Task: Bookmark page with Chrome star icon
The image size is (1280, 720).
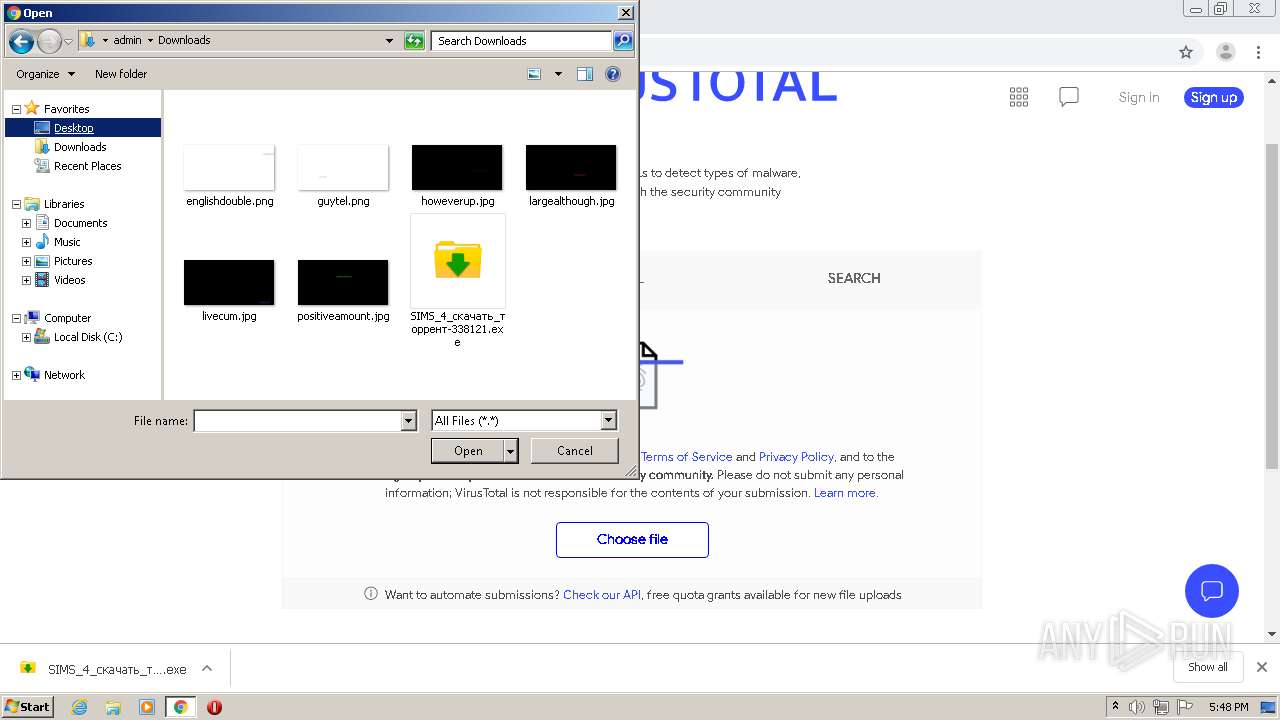Action: [x=1186, y=52]
